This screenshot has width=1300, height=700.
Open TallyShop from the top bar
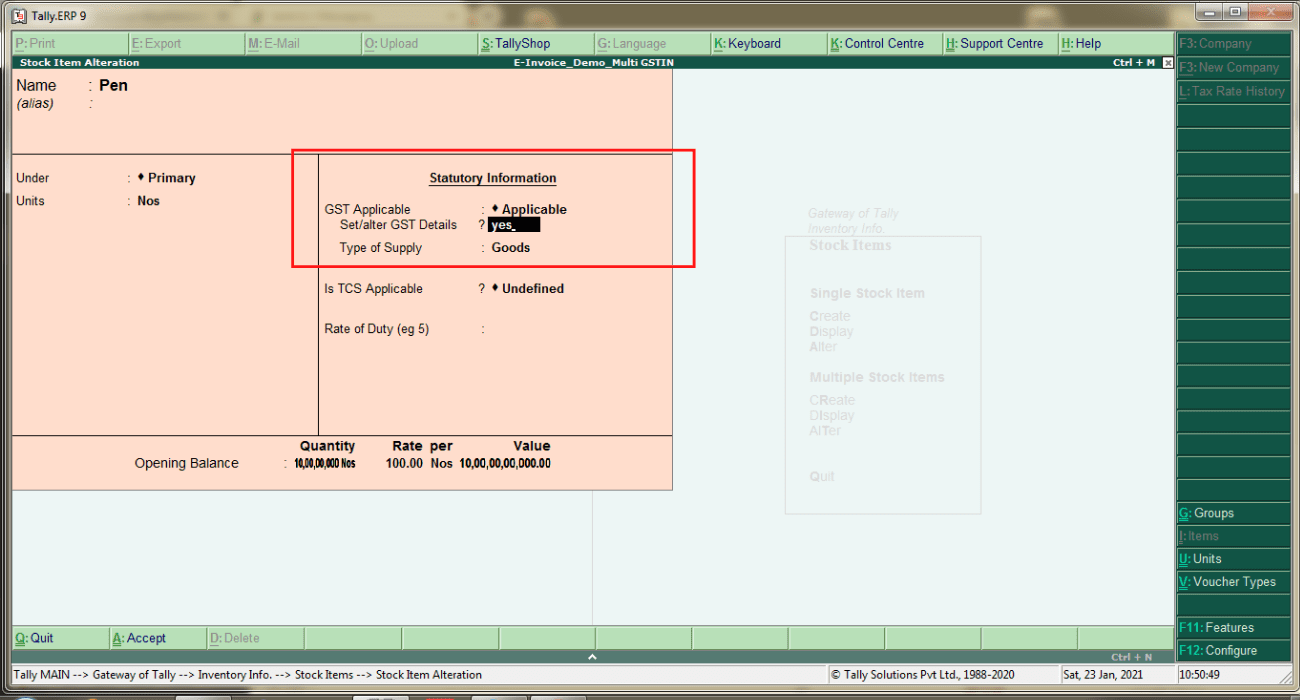click(535, 44)
